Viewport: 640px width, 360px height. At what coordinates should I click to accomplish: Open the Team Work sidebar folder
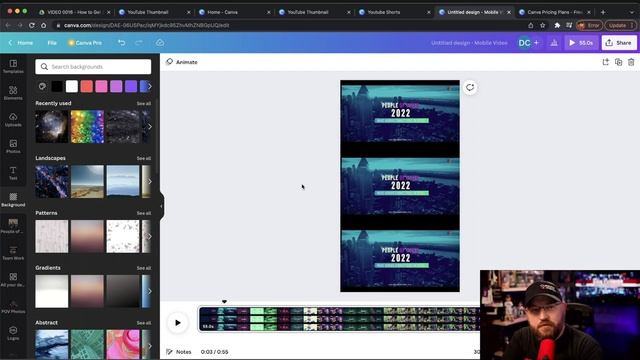click(x=13, y=253)
